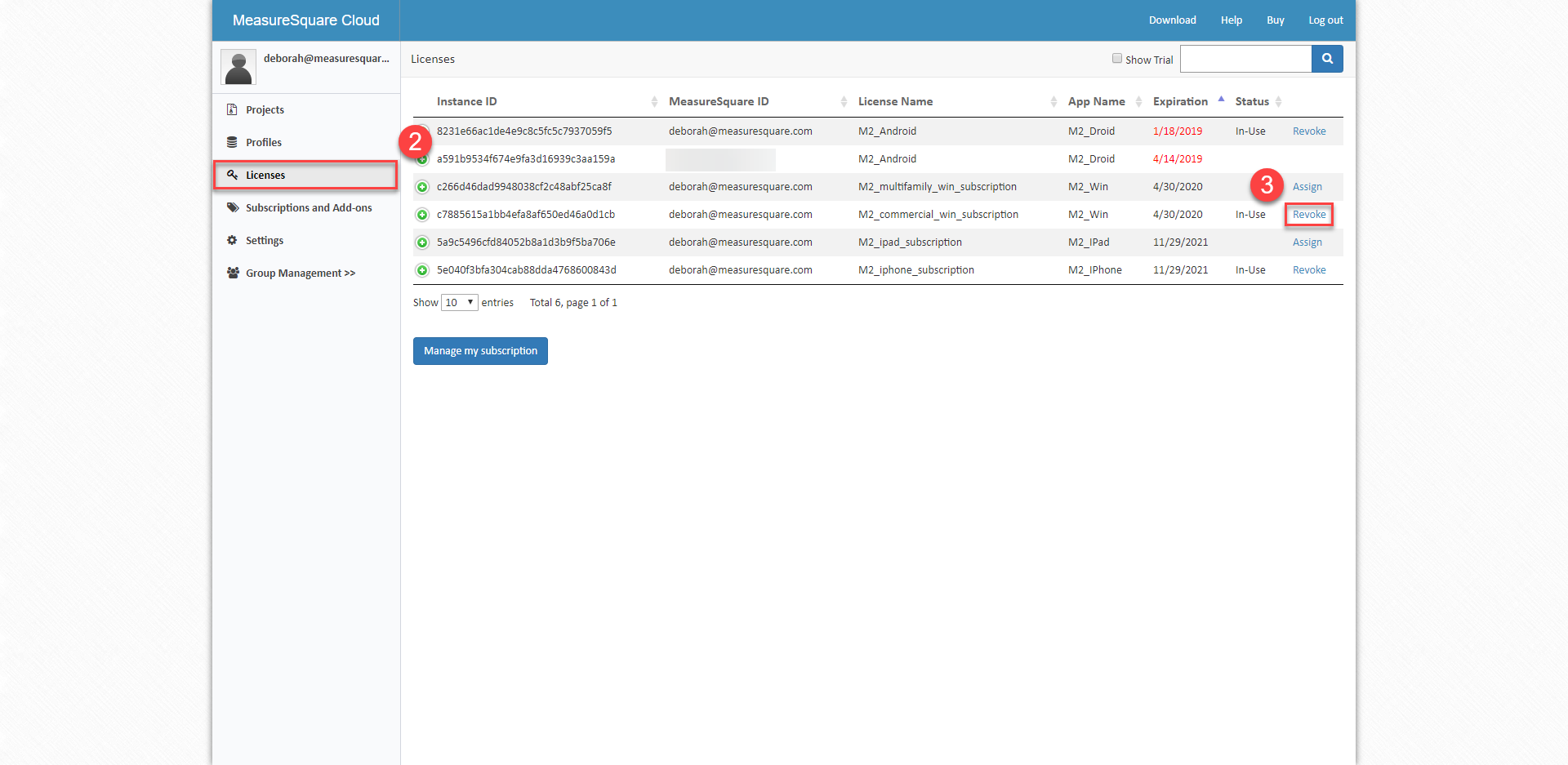Sort by Instance ID using its sort arrows
The height and width of the screenshot is (765, 1568).
coord(654,101)
